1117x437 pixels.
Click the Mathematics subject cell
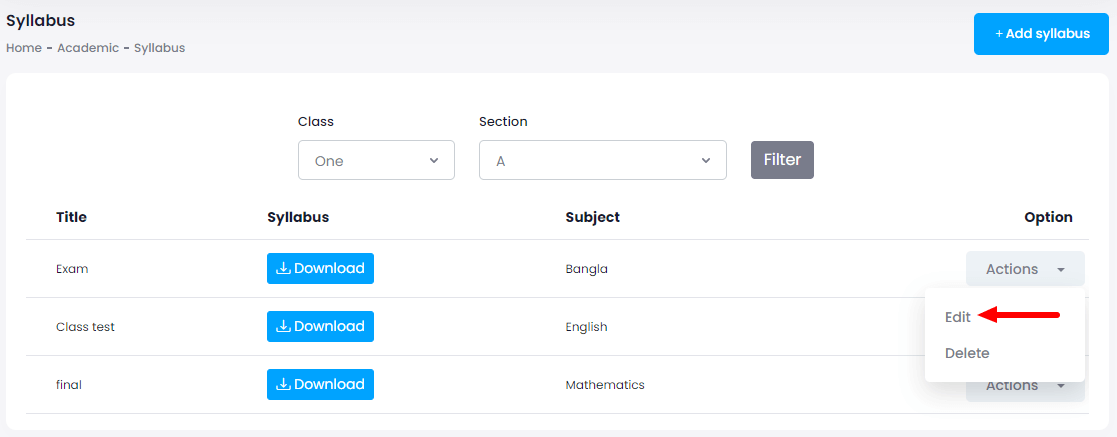(x=604, y=385)
